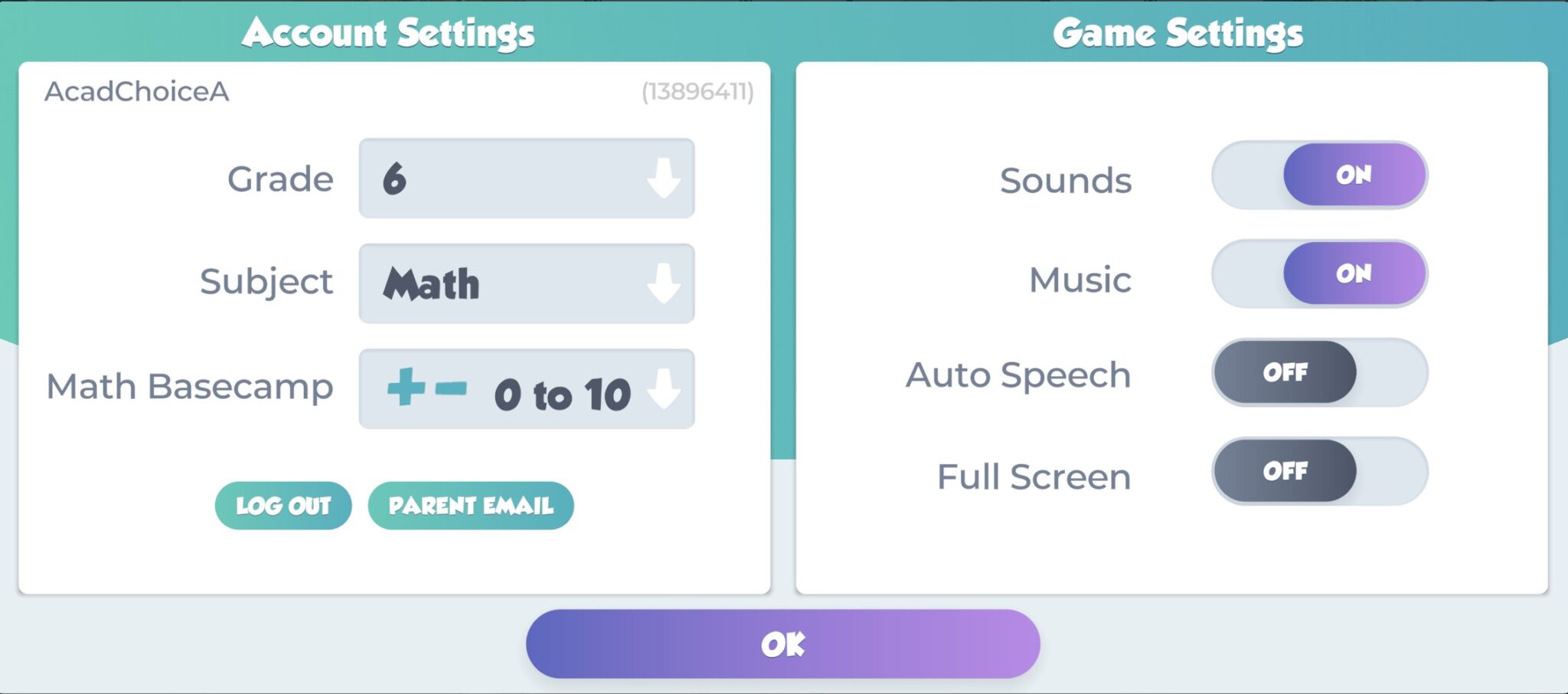Click the account ID 13896411
The height and width of the screenshot is (694, 1568).
point(697,92)
